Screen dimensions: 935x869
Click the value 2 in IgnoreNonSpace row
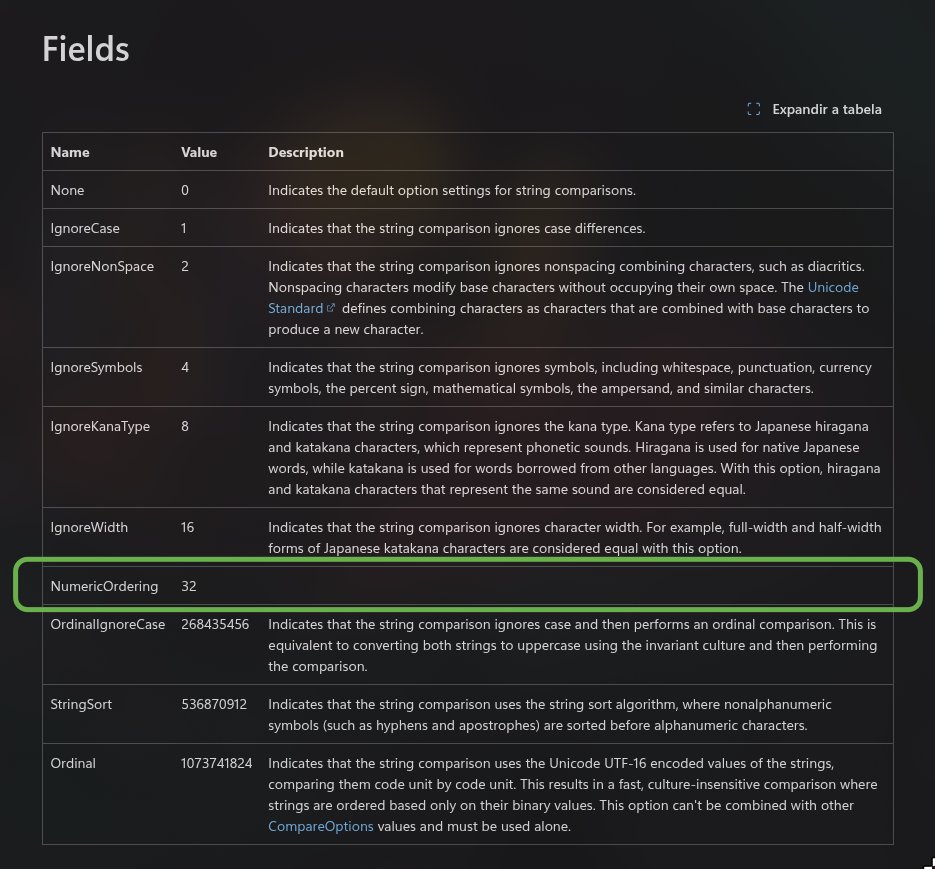(185, 267)
